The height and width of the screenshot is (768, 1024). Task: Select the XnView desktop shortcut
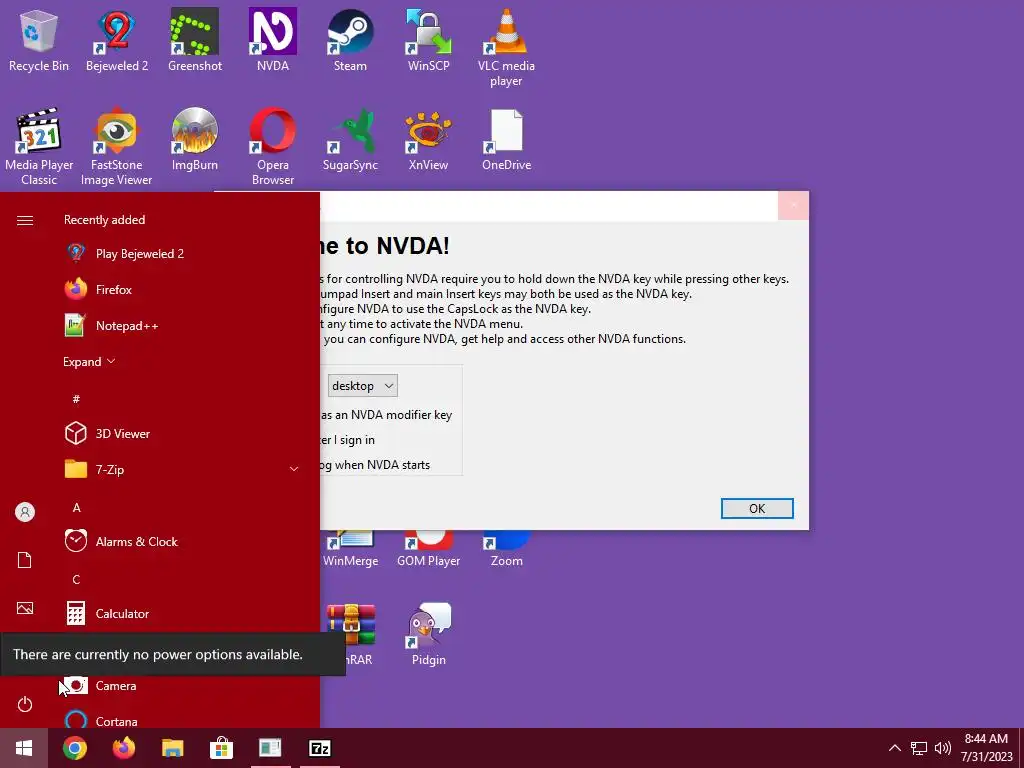(428, 140)
